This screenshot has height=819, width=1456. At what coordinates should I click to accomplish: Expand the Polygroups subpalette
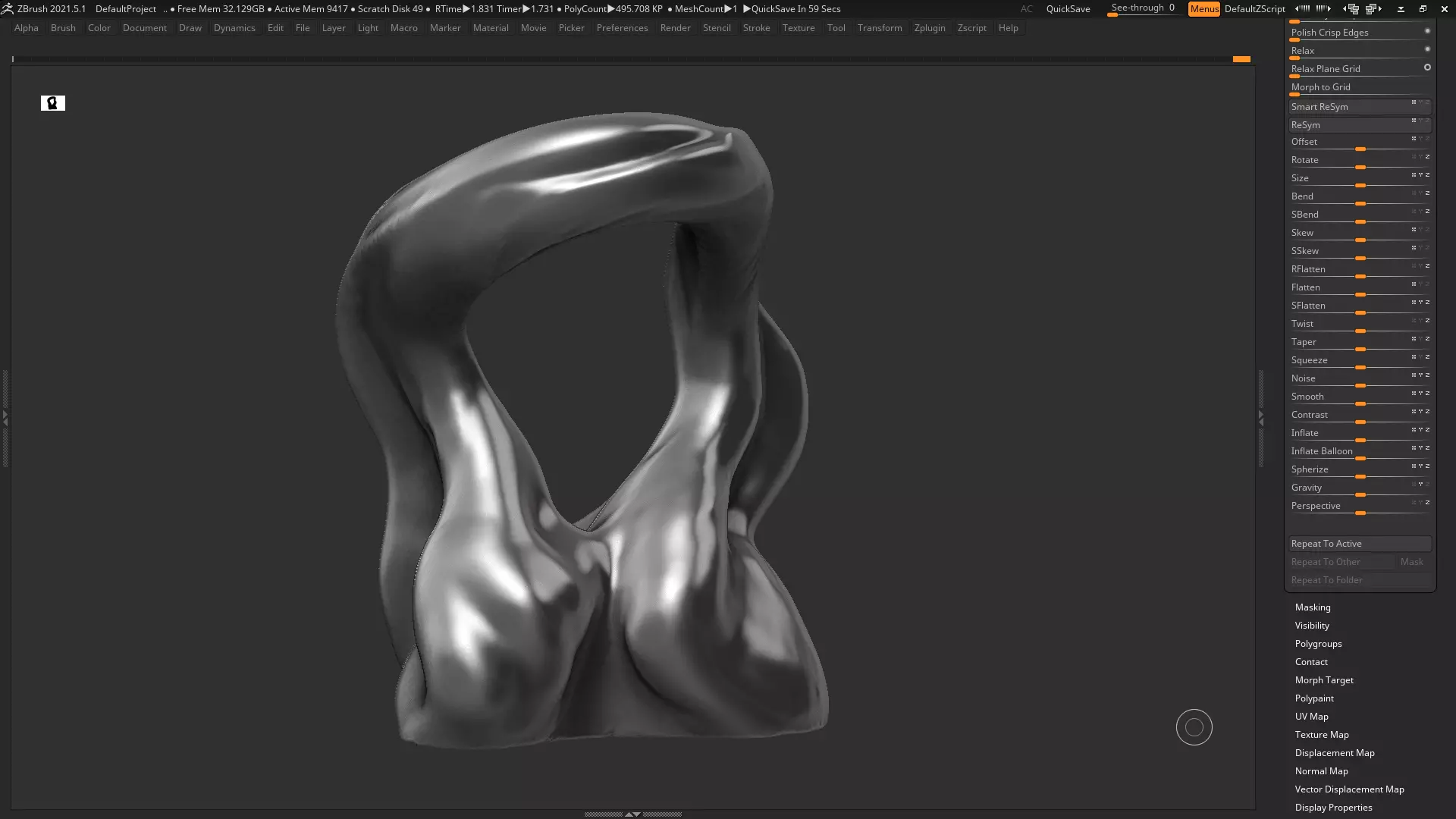click(1318, 644)
